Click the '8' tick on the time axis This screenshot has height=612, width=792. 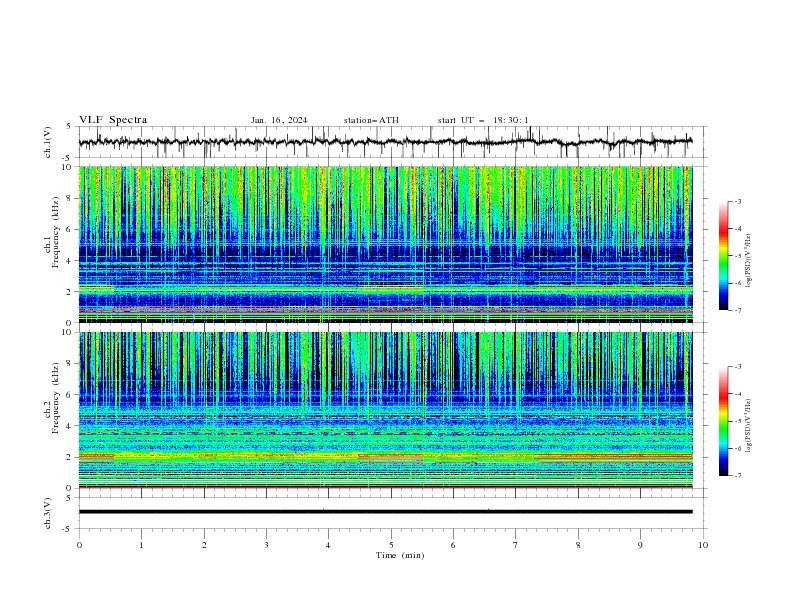point(578,545)
